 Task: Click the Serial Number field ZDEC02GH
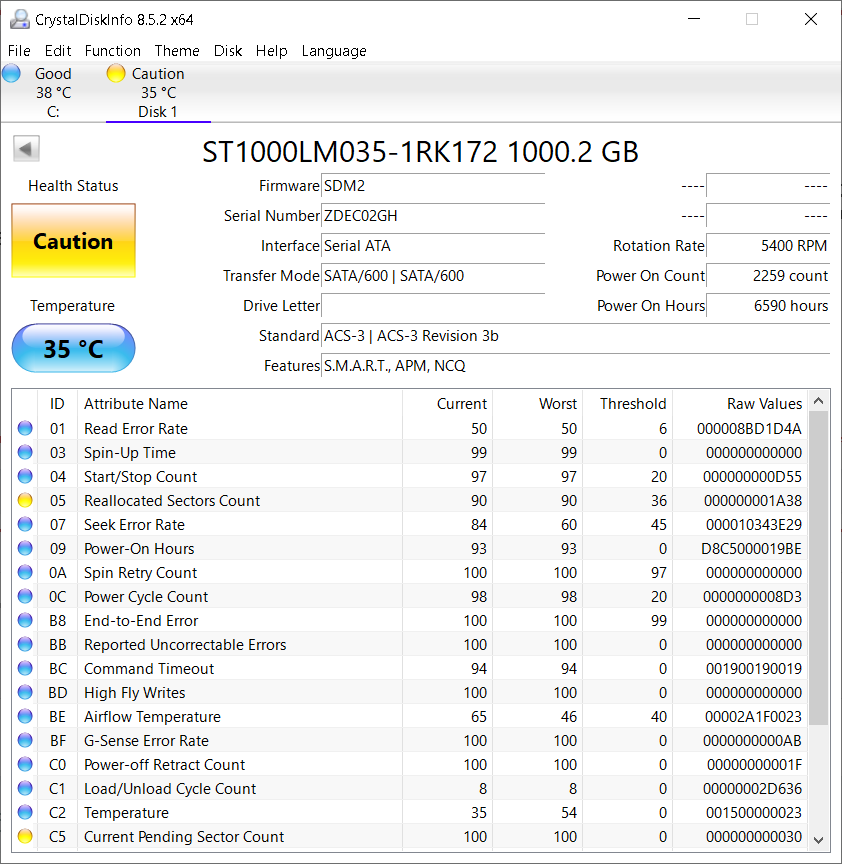point(433,216)
